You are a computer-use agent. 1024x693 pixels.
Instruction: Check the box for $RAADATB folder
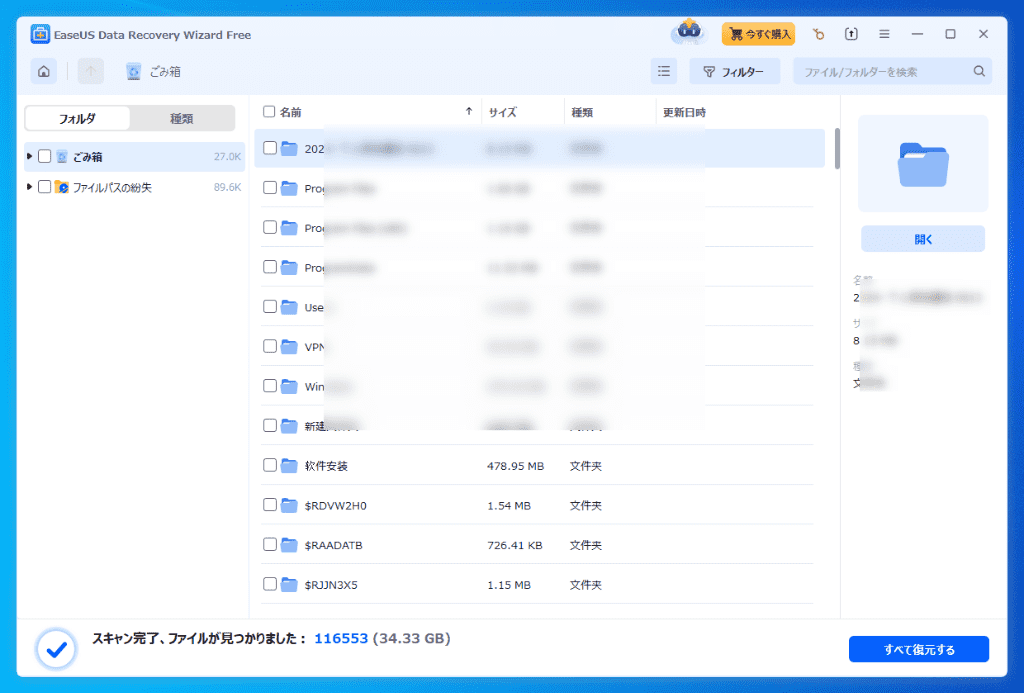pyautogui.click(x=270, y=544)
